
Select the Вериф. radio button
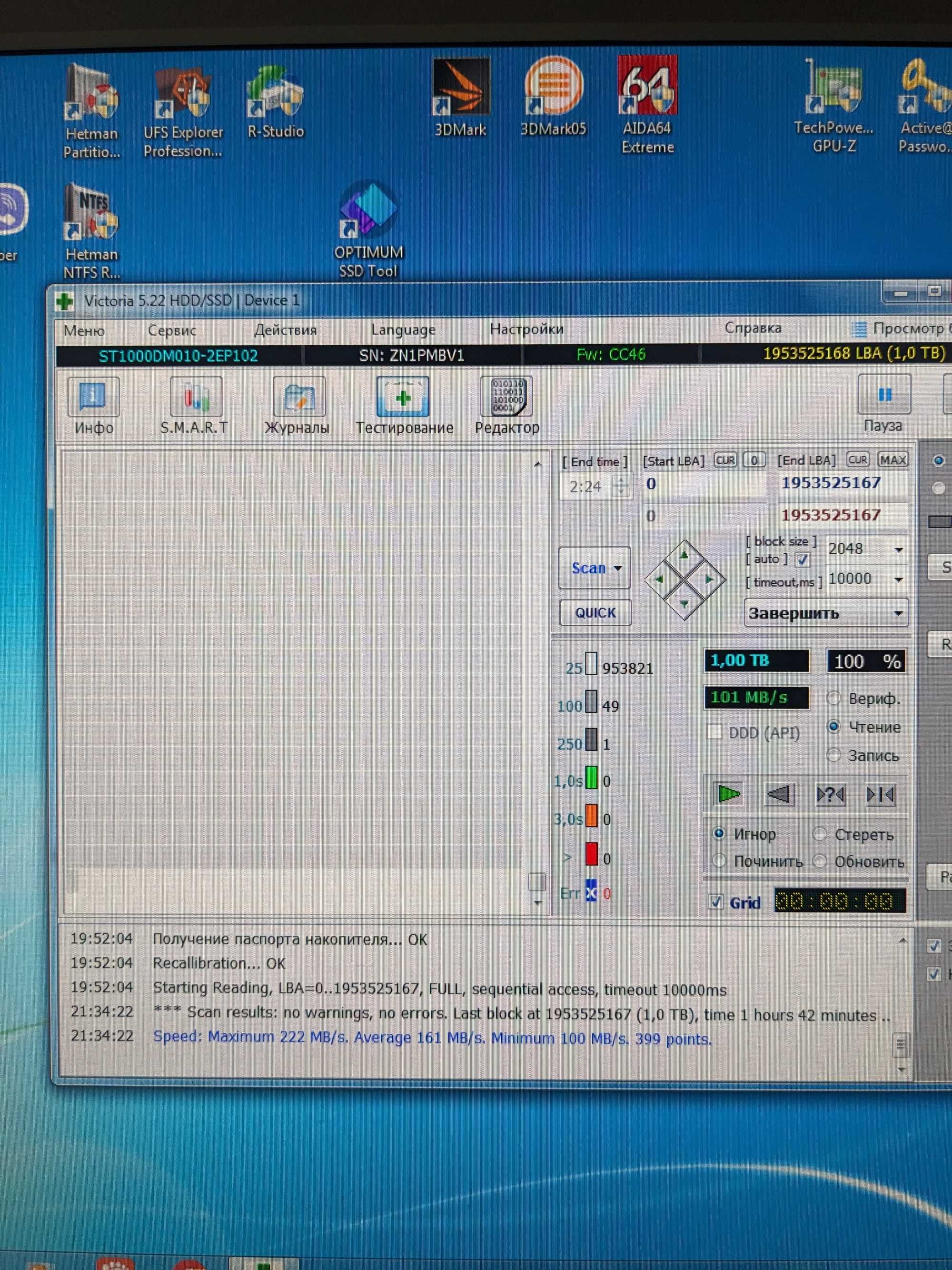833,698
